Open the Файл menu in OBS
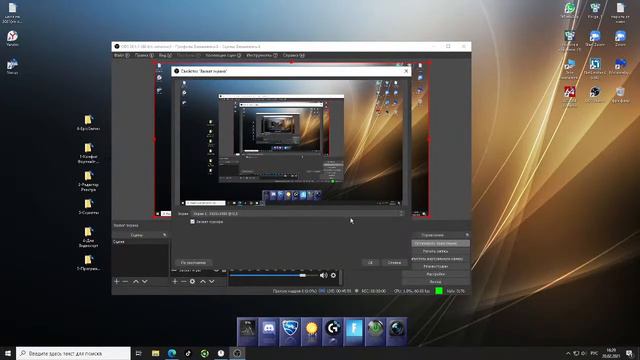The height and width of the screenshot is (360, 640). tap(121, 55)
